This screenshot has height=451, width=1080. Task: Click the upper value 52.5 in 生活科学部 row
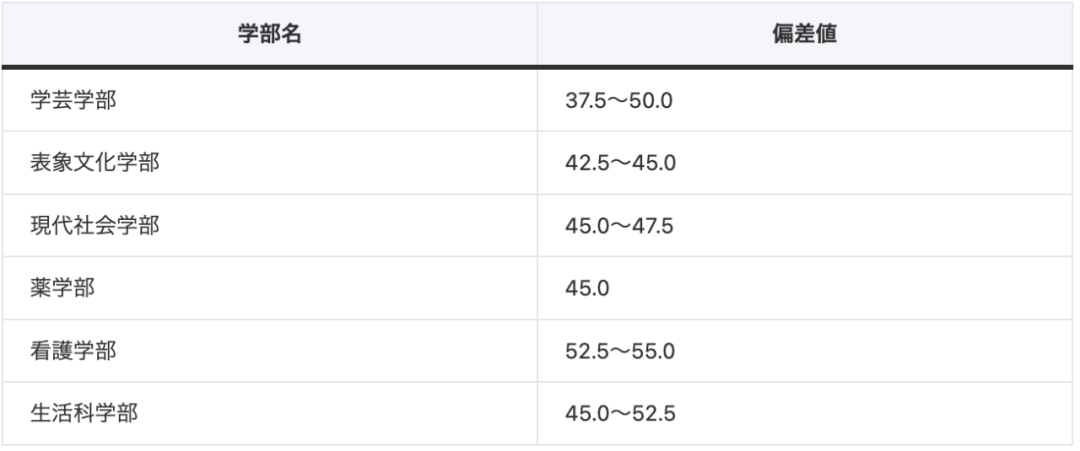[652, 413]
